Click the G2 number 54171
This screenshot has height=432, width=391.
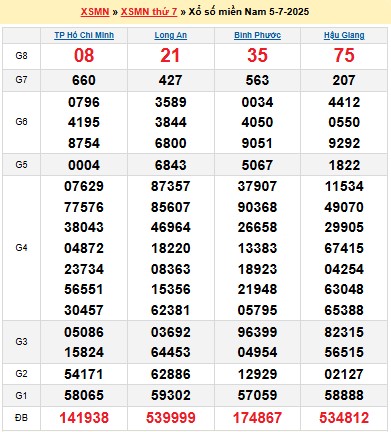84,374
